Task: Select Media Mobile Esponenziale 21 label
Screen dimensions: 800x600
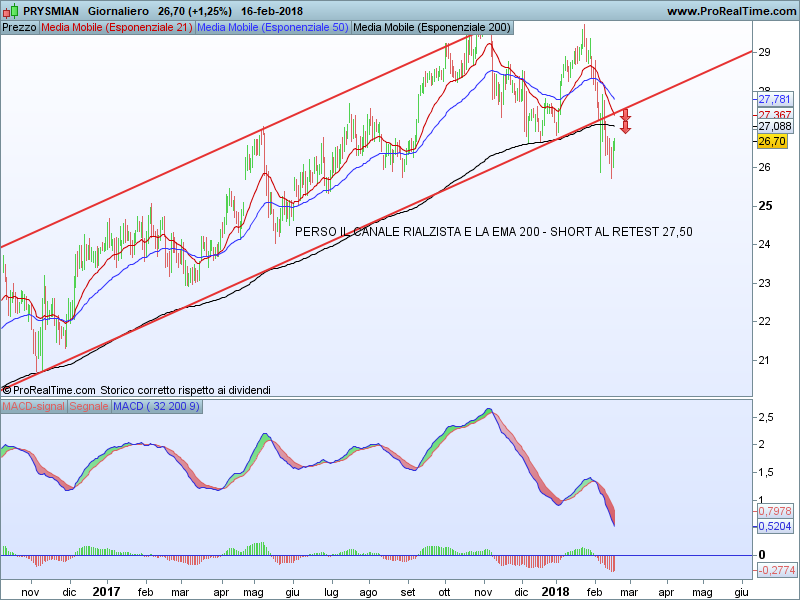Action: (116, 27)
